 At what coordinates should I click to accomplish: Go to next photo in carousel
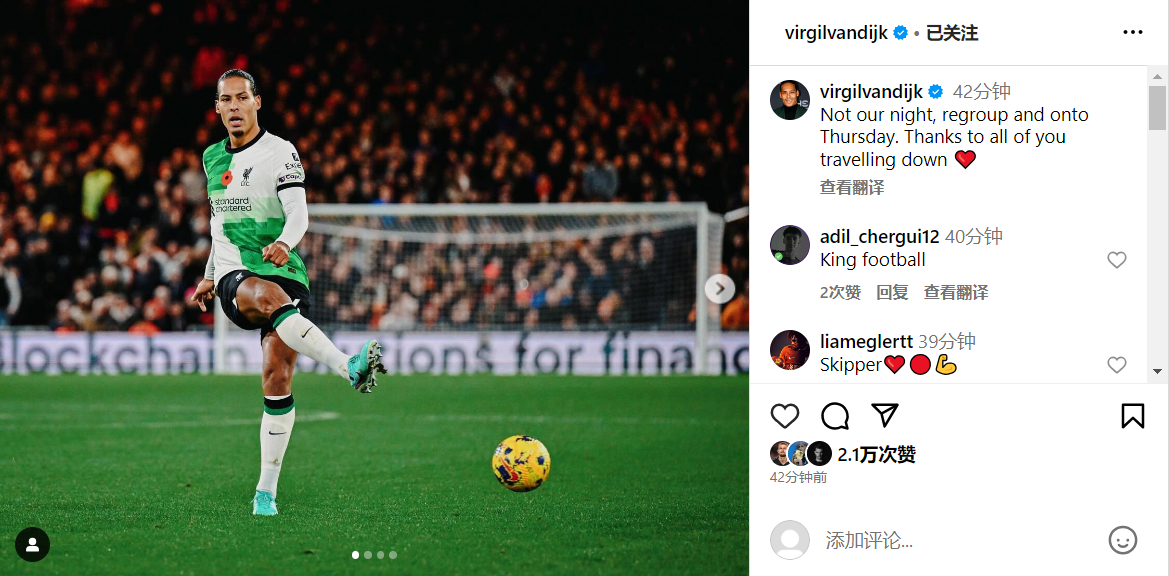(x=719, y=288)
